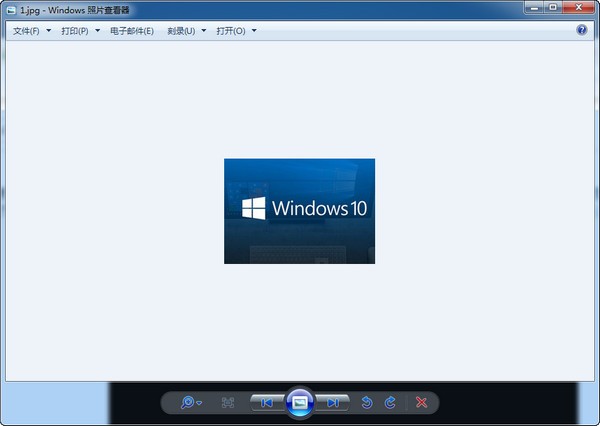Open the 文件(F) menu
The image size is (600, 426).
tap(26, 31)
